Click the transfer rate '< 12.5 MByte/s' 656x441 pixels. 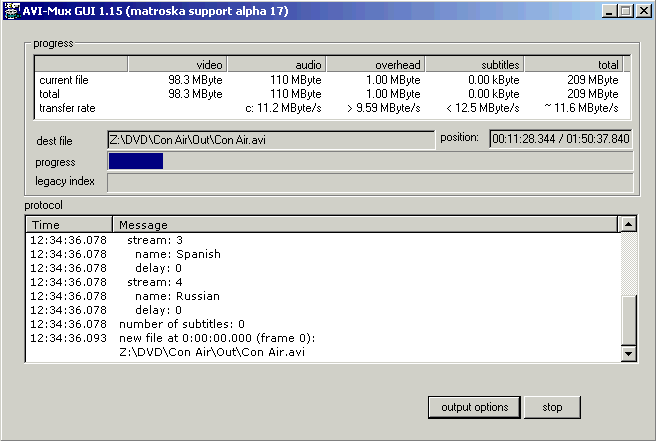pos(482,108)
